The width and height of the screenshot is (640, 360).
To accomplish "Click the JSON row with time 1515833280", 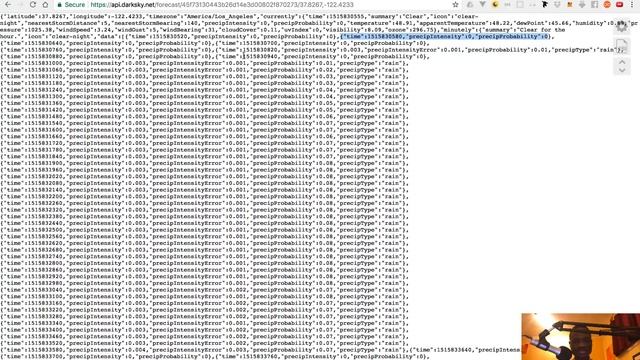I will [204, 316].
